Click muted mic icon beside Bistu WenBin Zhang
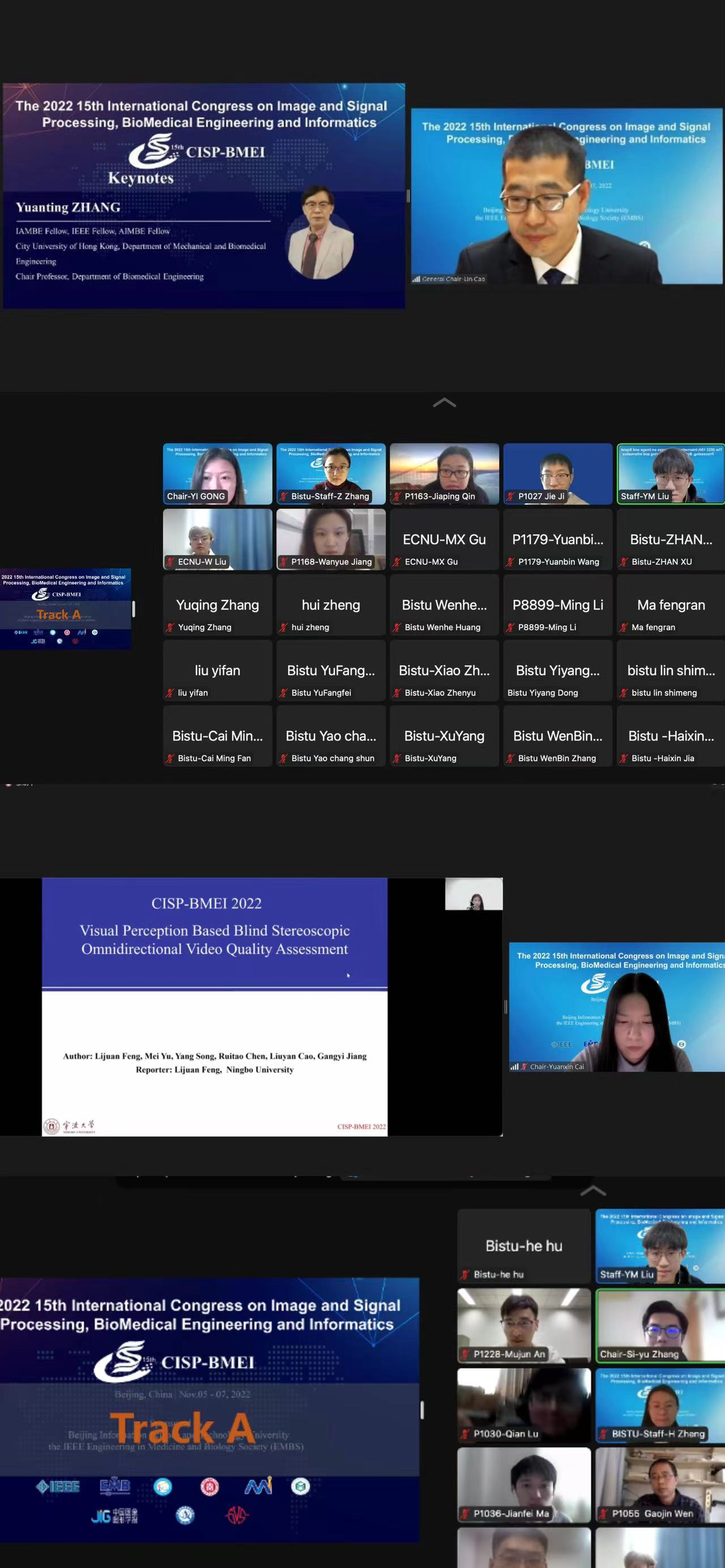The width and height of the screenshot is (725, 1568). click(x=510, y=759)
